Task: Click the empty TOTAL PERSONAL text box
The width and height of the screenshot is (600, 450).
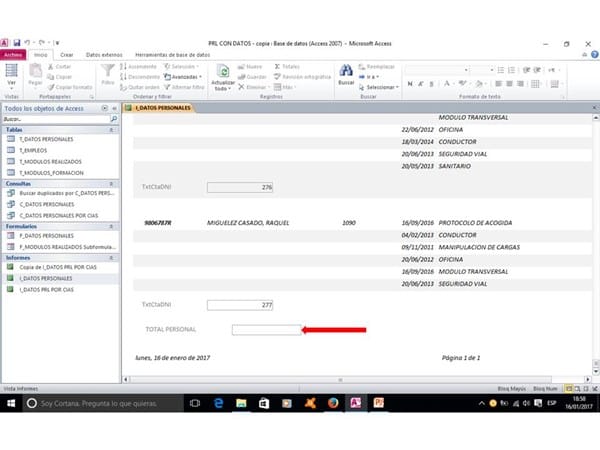Action: pos(266,329)
